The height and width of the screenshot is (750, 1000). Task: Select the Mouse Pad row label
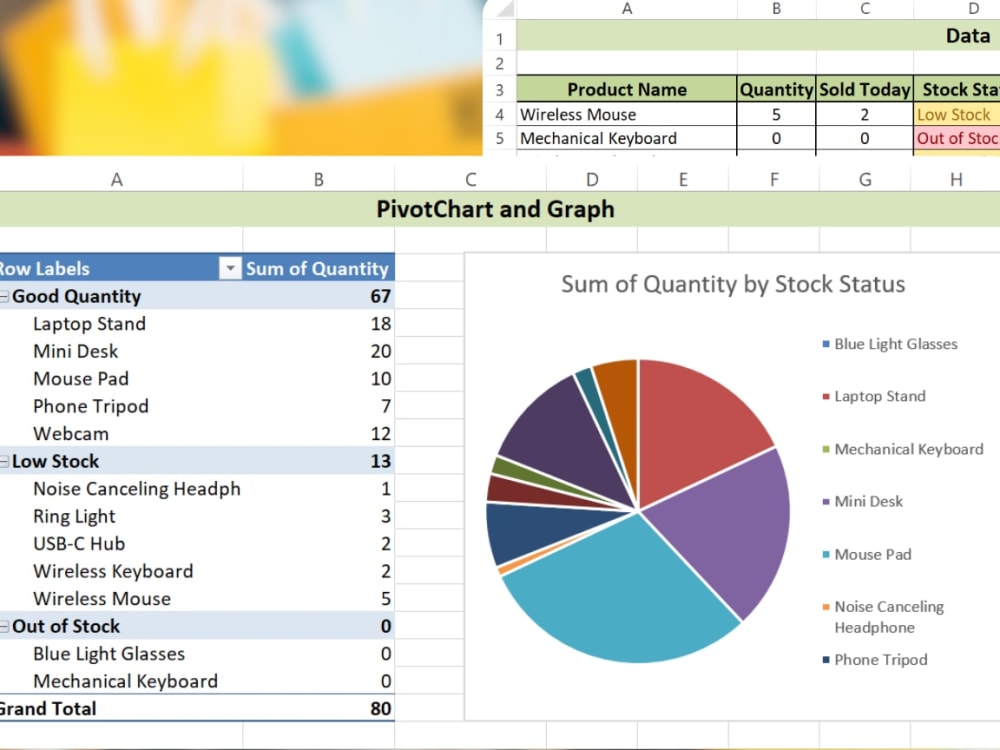(81, 379)
